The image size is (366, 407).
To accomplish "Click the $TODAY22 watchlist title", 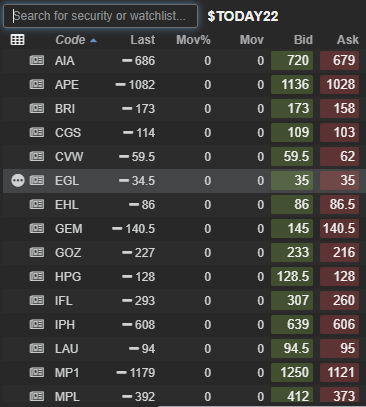I will [x=243, y=16].
